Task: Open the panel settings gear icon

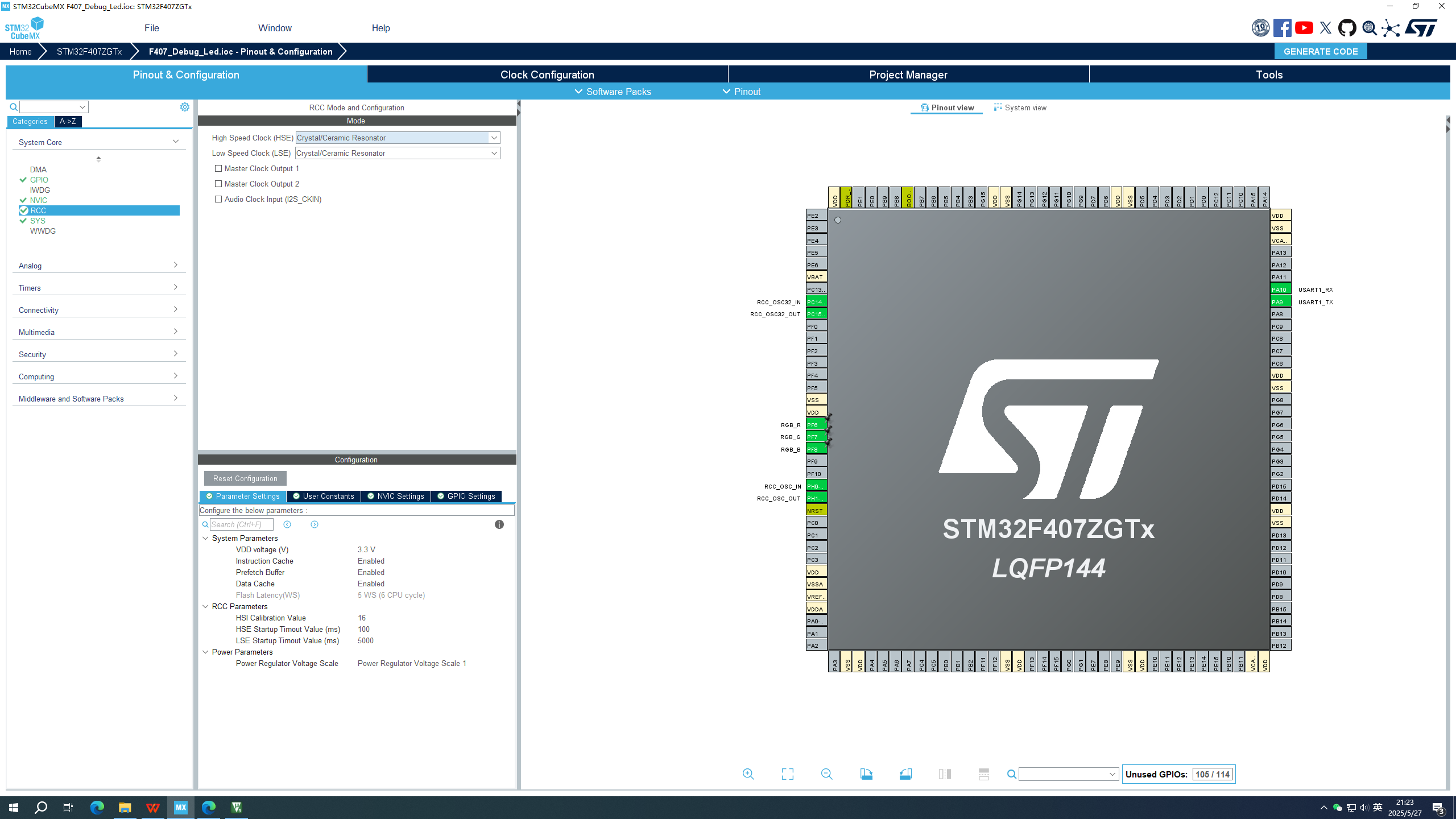Action: point(185,107)
